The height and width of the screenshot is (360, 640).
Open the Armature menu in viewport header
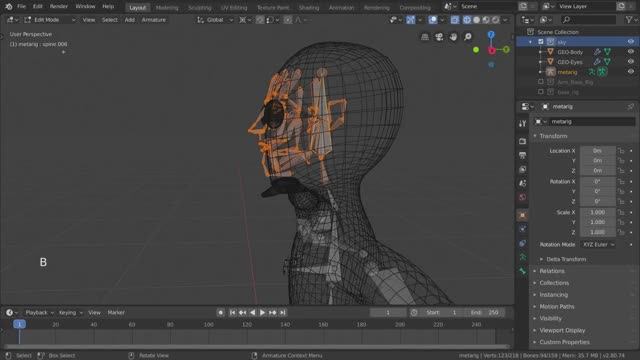click(x=153, y=20)
